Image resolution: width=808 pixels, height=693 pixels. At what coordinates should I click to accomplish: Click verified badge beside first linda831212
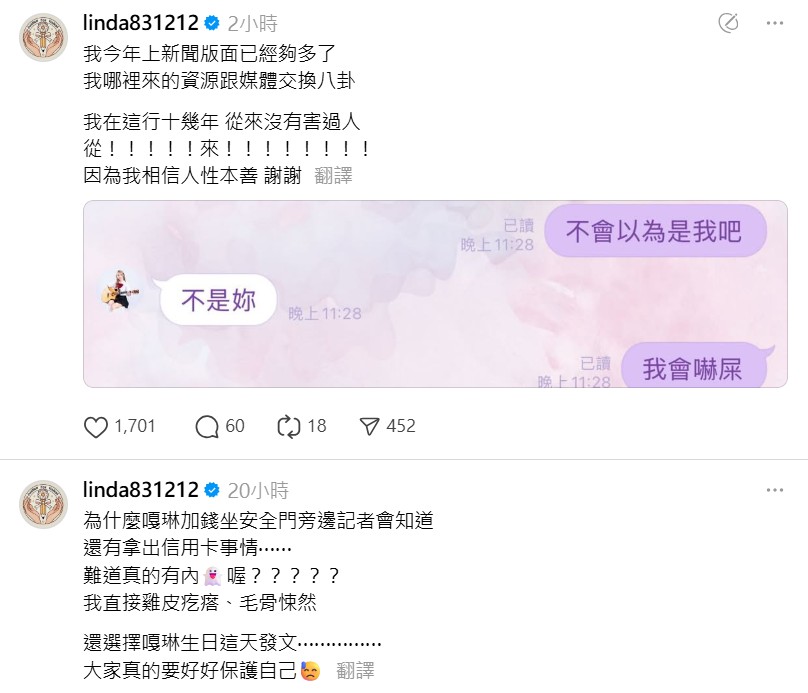212,23
